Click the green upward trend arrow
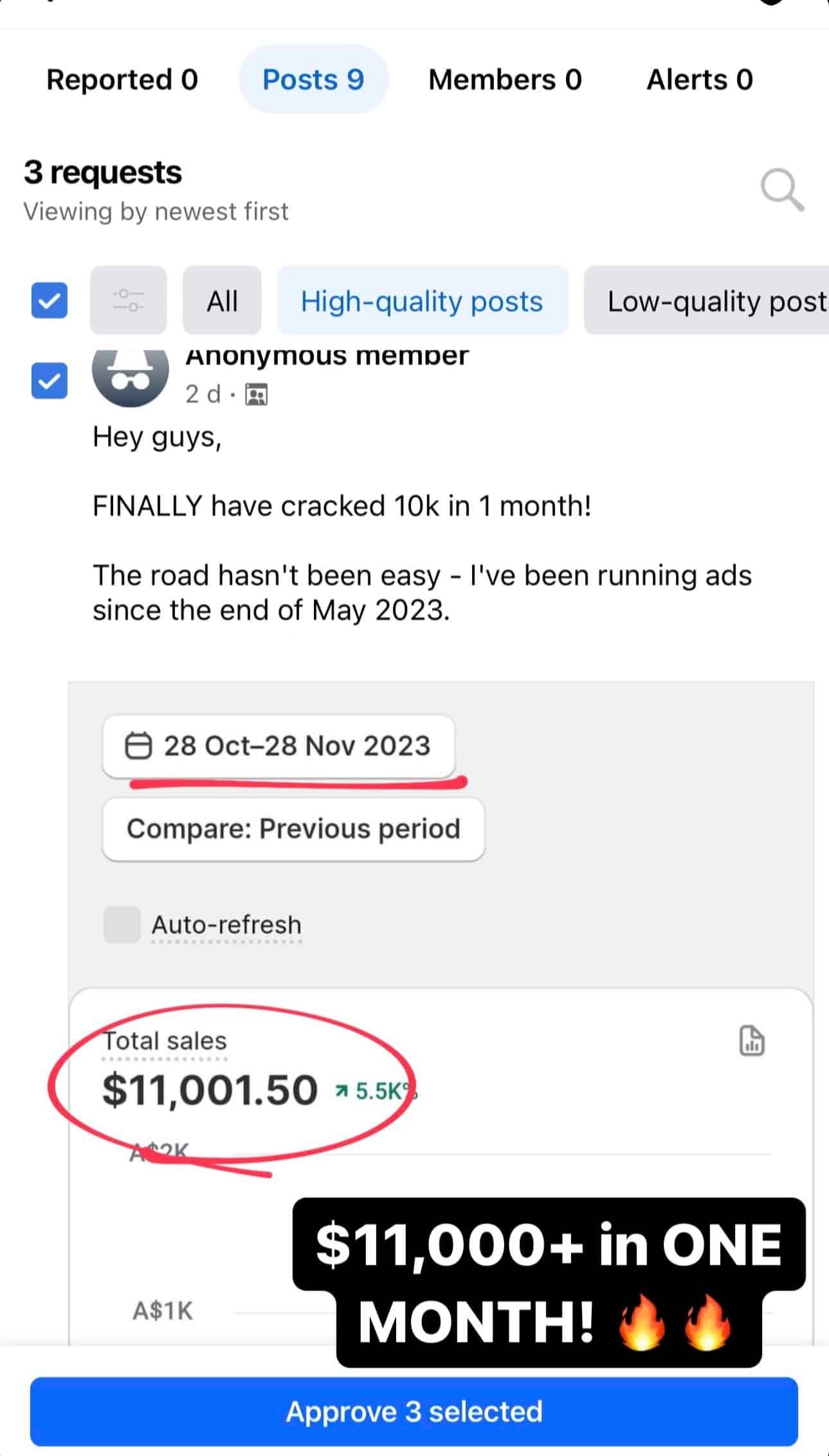This screenshot has width=829, height=1456. coord(342,1091)
